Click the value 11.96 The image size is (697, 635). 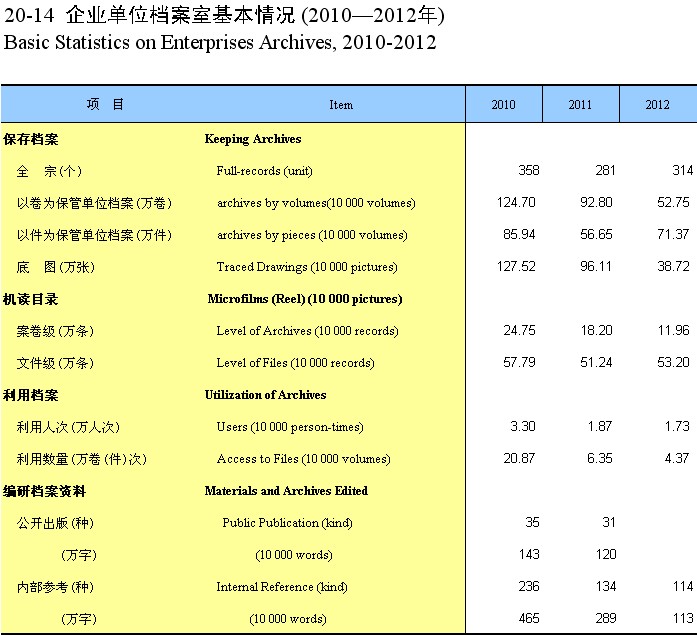click(673, 330)
